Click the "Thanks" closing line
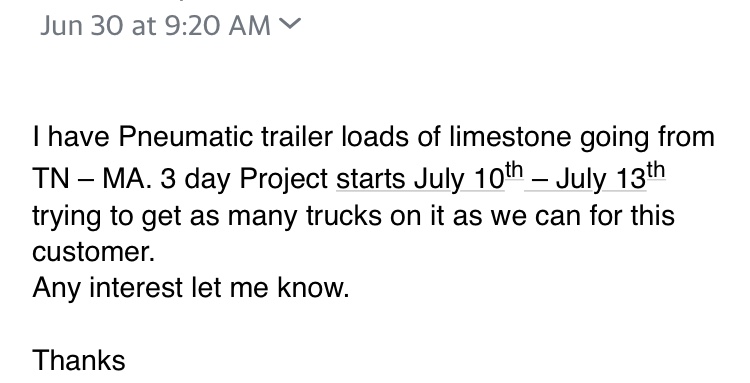This screenshot has width=750, height=383. pos(79,360)
